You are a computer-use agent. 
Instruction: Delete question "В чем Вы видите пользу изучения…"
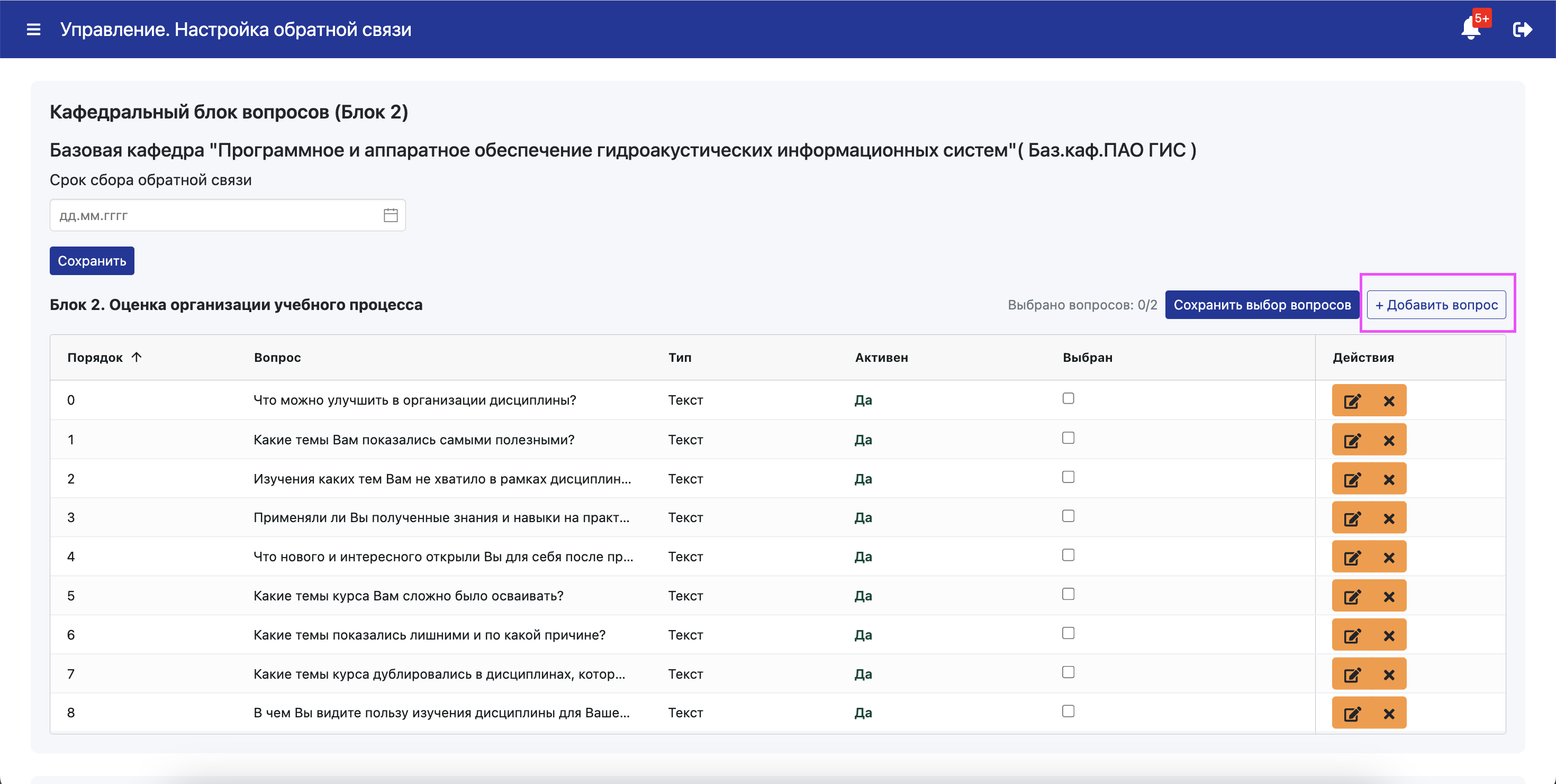pos(1389,714)
